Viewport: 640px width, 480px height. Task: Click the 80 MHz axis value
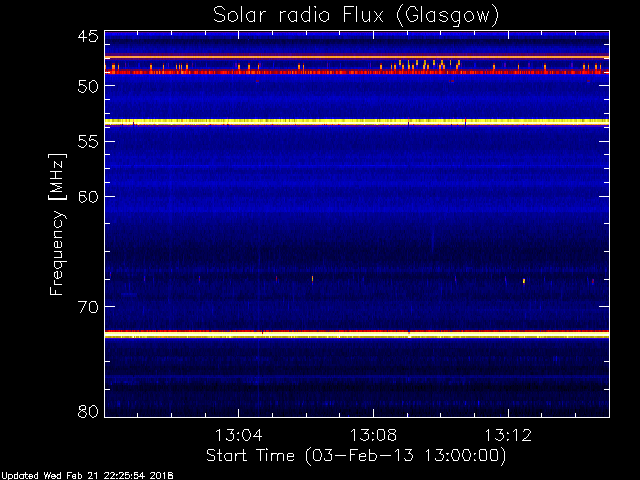(88, 411)
